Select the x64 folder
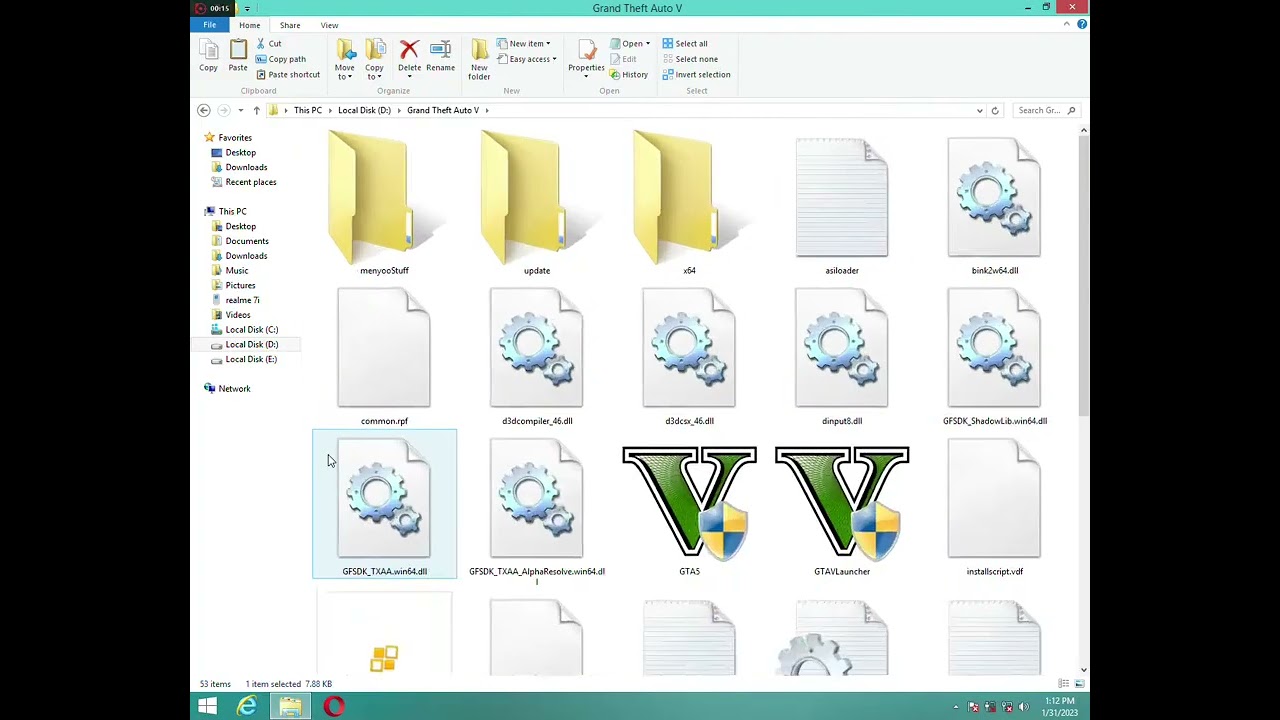 [689, 204]
